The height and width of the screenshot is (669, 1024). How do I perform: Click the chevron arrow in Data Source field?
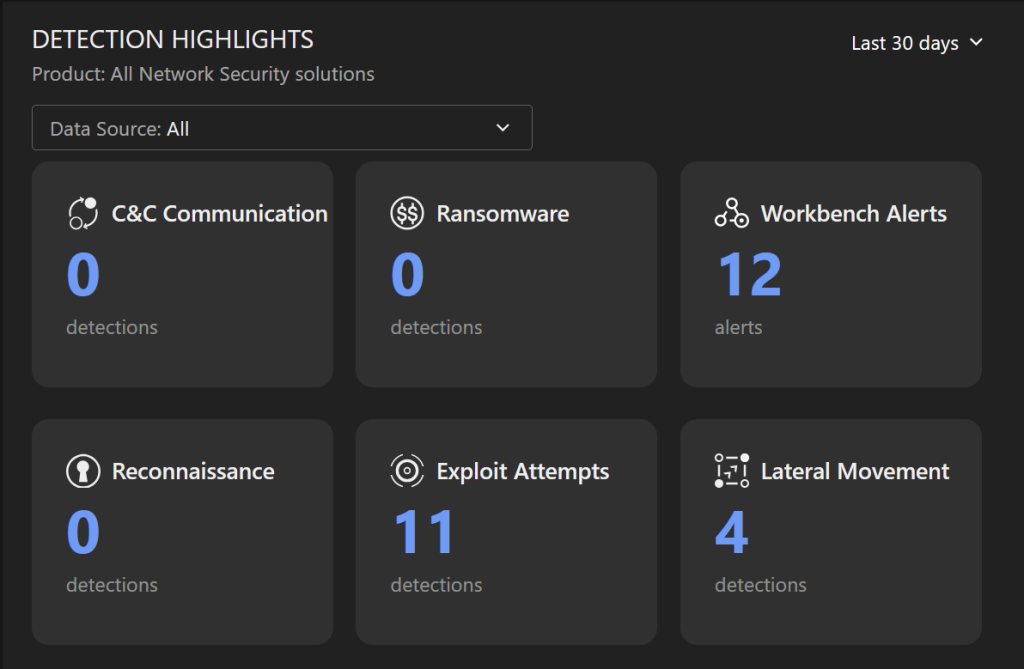coord(503,128)
